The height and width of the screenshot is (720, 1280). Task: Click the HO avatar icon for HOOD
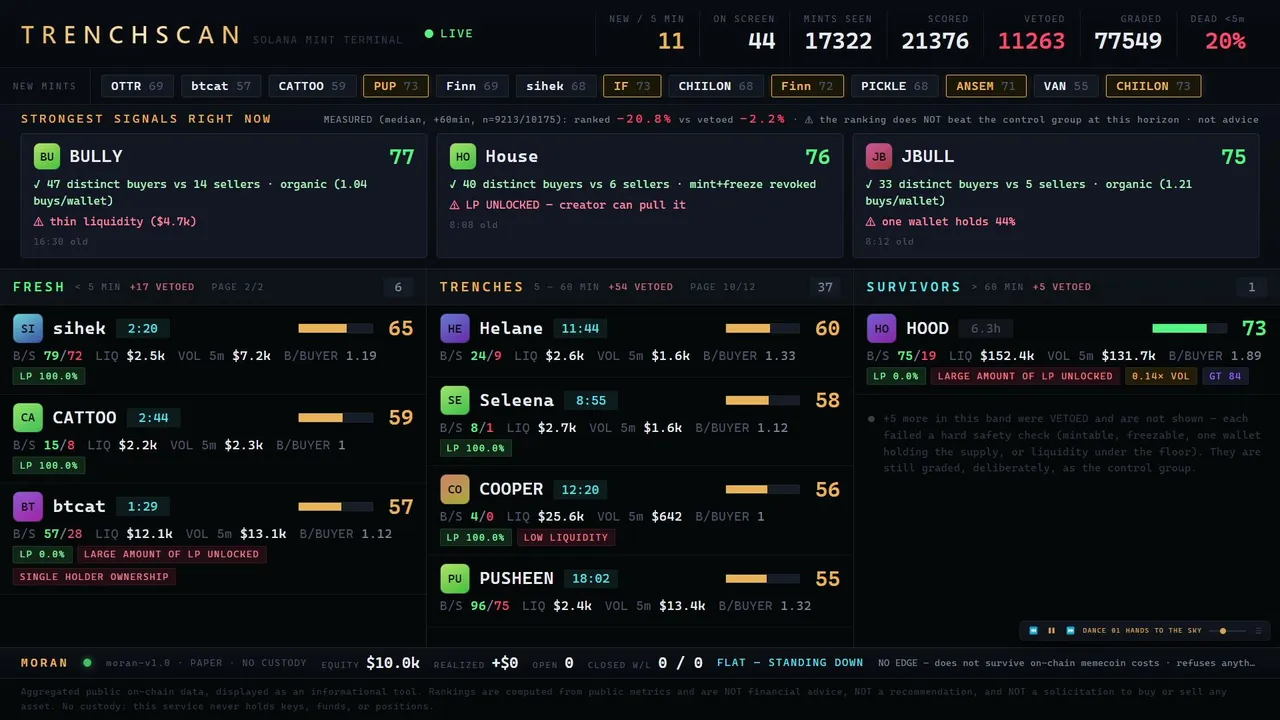pos(882,328)
